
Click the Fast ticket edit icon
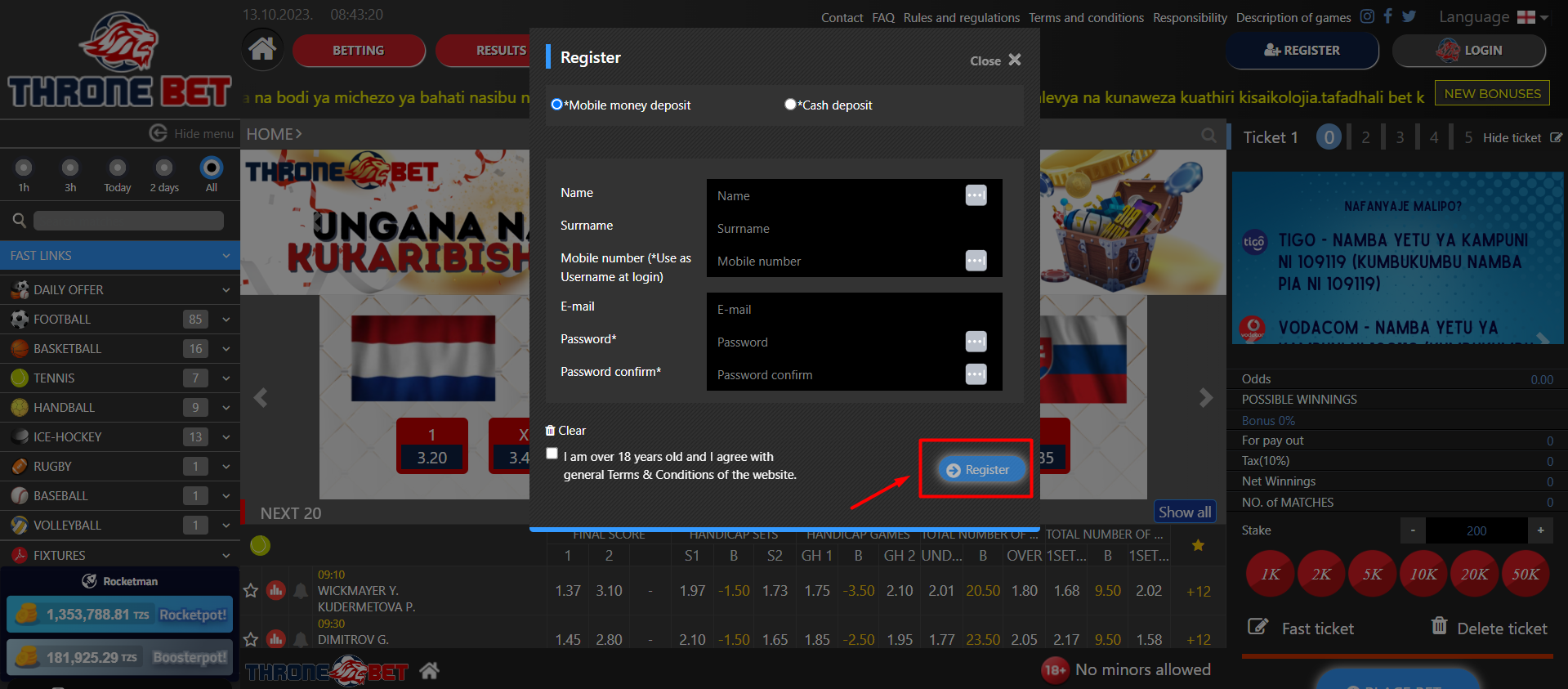(1258, 627)
